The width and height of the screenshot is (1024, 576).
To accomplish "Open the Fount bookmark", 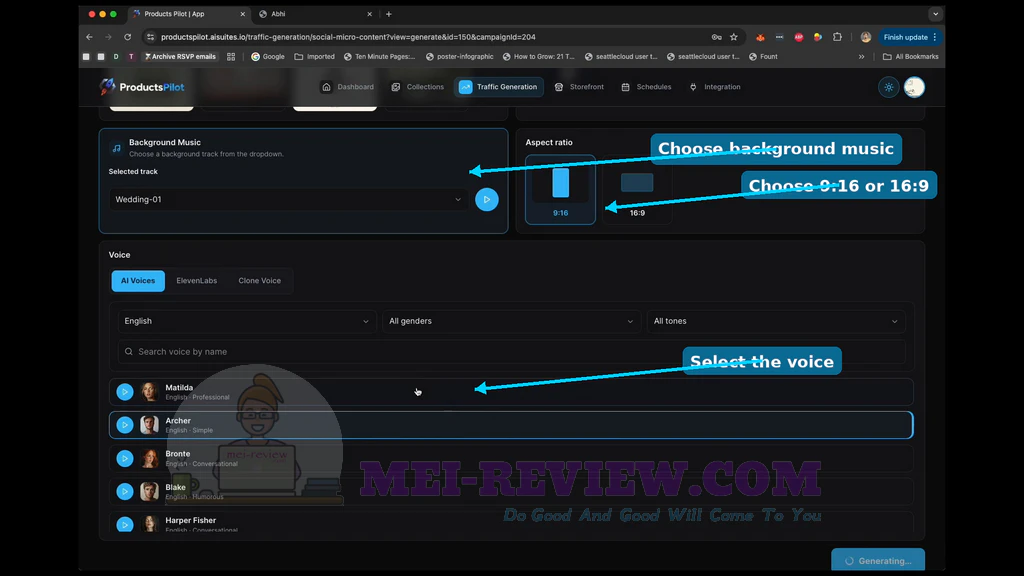I will pyautogui.click(x=763, y=57).
